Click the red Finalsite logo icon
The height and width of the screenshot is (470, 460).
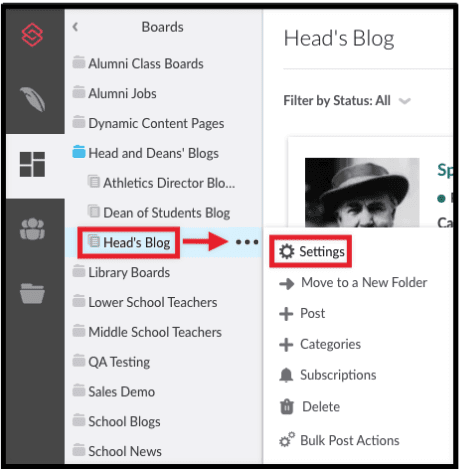(x=32, y=35)
